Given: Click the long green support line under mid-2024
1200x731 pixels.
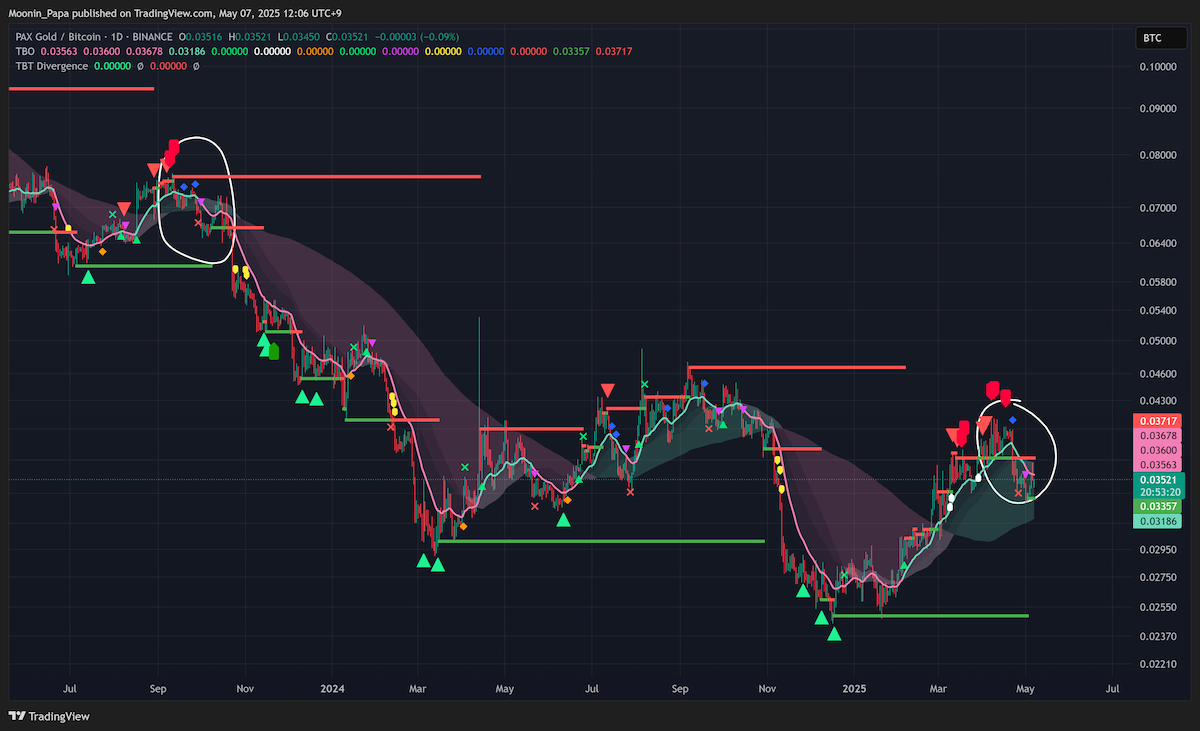Looking at the screenshot, I should pos(601,541).
